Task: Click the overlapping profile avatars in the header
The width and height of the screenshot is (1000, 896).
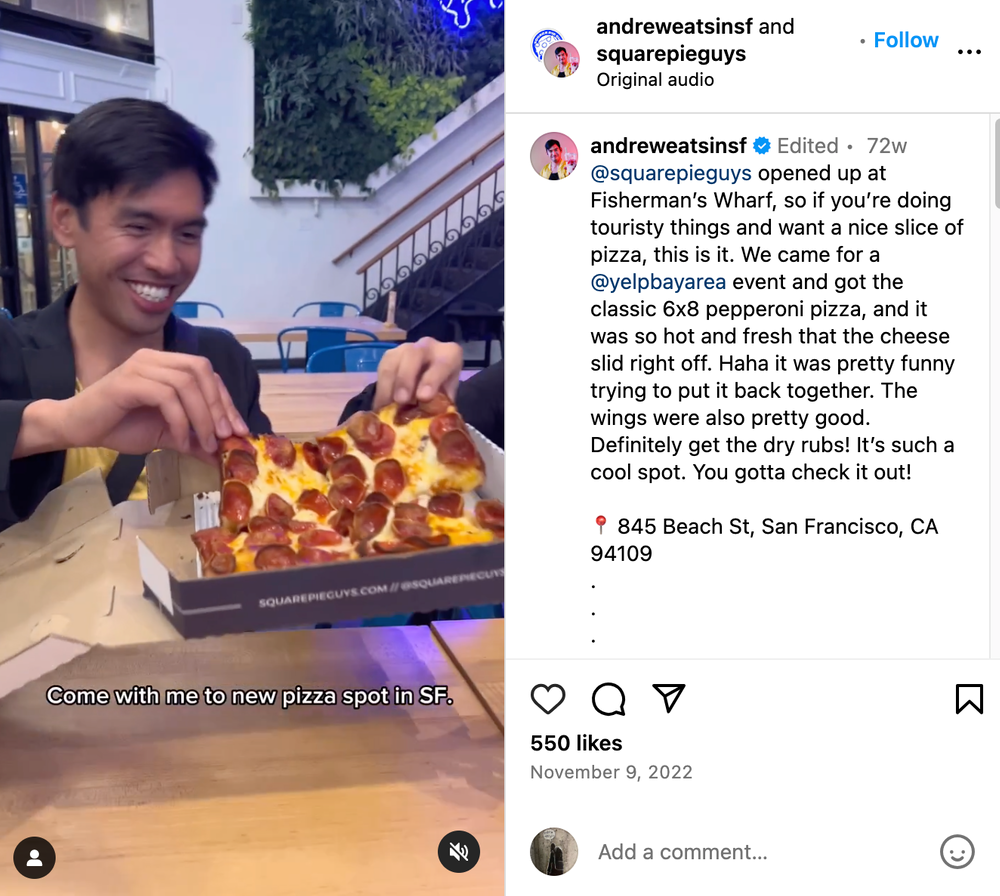Action: pos(555,52)
